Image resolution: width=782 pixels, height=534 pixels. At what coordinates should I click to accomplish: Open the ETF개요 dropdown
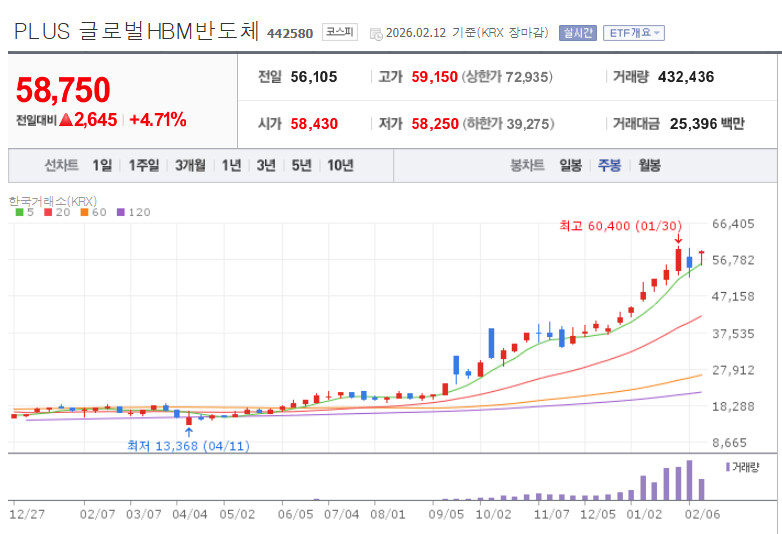point(634,32)
